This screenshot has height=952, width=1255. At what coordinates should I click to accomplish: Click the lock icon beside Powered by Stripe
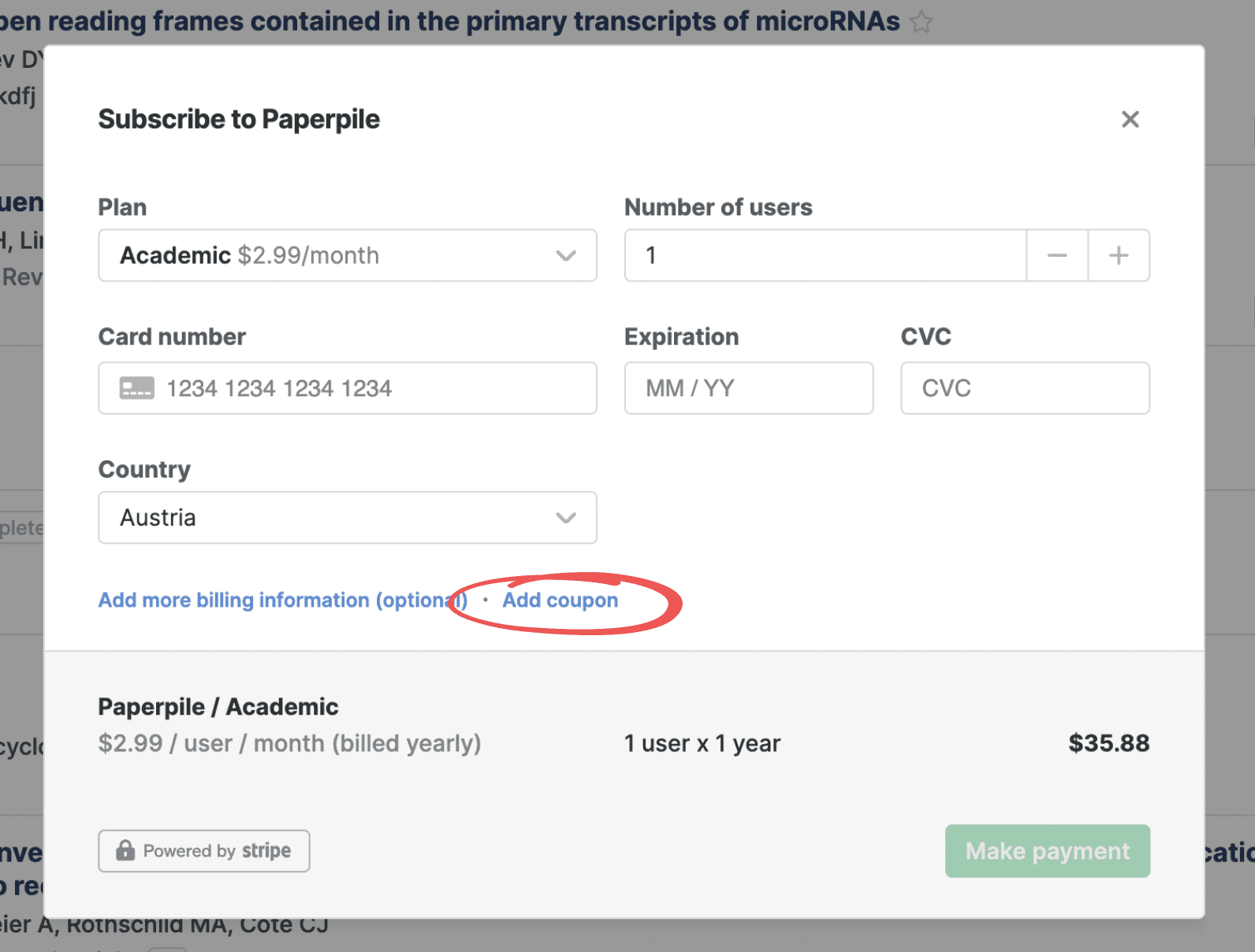[x=125, y=850]
